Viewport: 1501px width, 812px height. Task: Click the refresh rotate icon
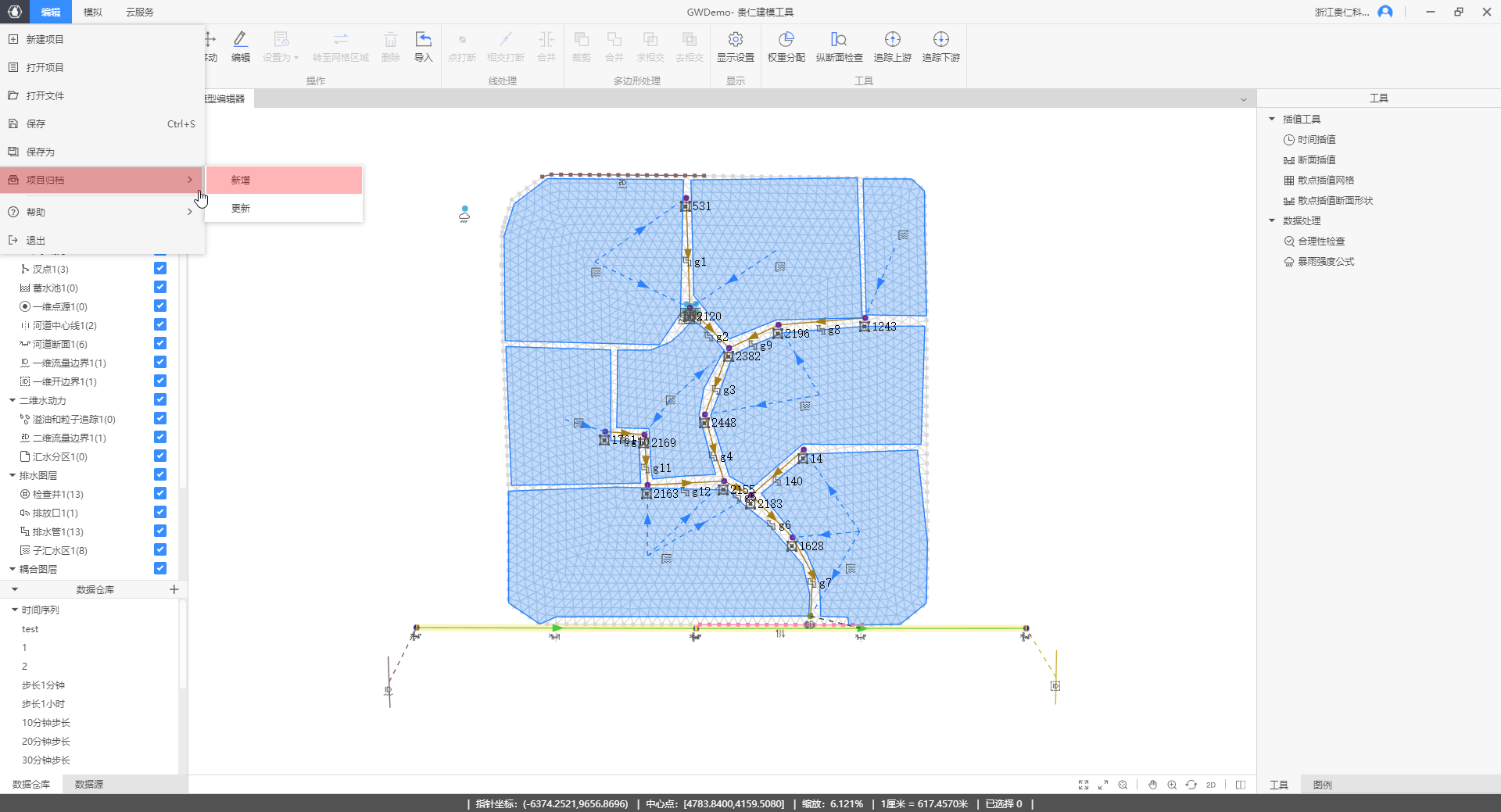(1191, 785)
